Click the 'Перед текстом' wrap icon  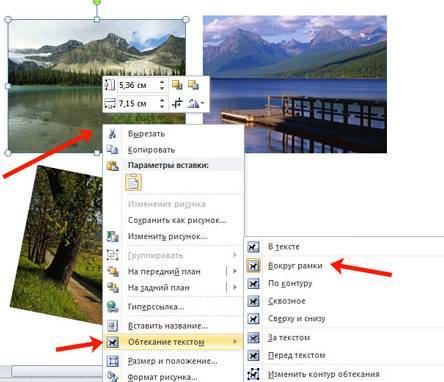click(x=253, y=355)
